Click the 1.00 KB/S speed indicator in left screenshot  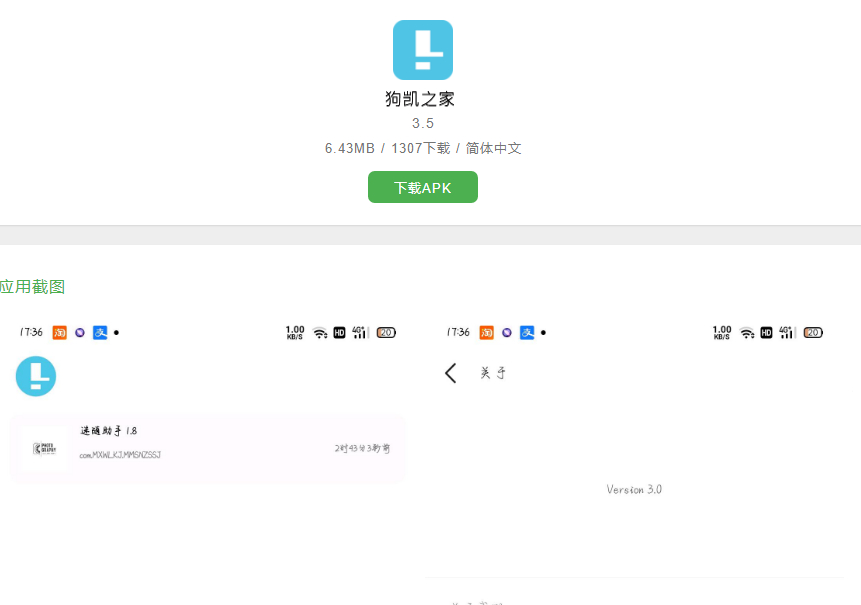pos(295,333)
